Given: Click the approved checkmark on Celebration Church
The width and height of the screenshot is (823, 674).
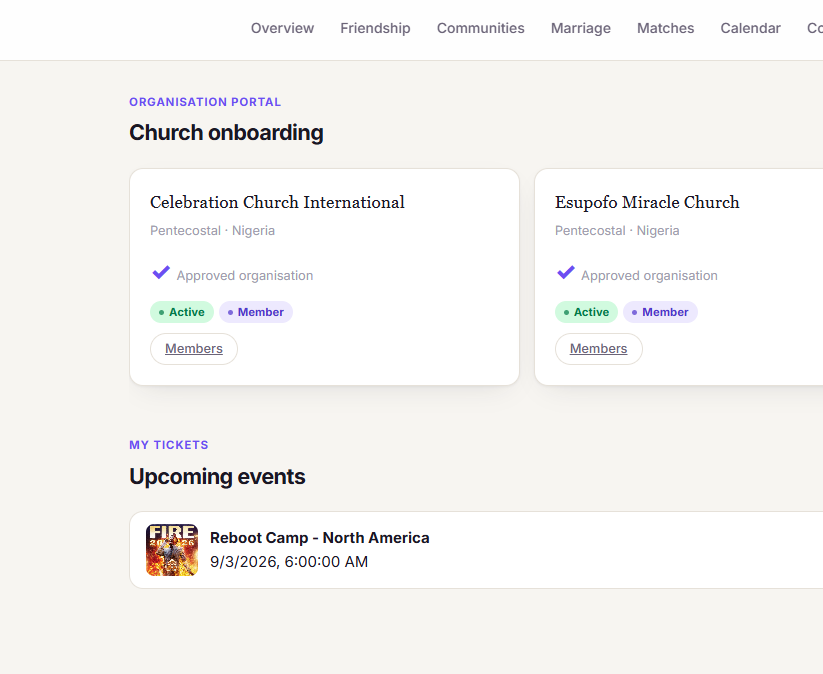Looking at the screenshot, I should [x=161, y=272].
